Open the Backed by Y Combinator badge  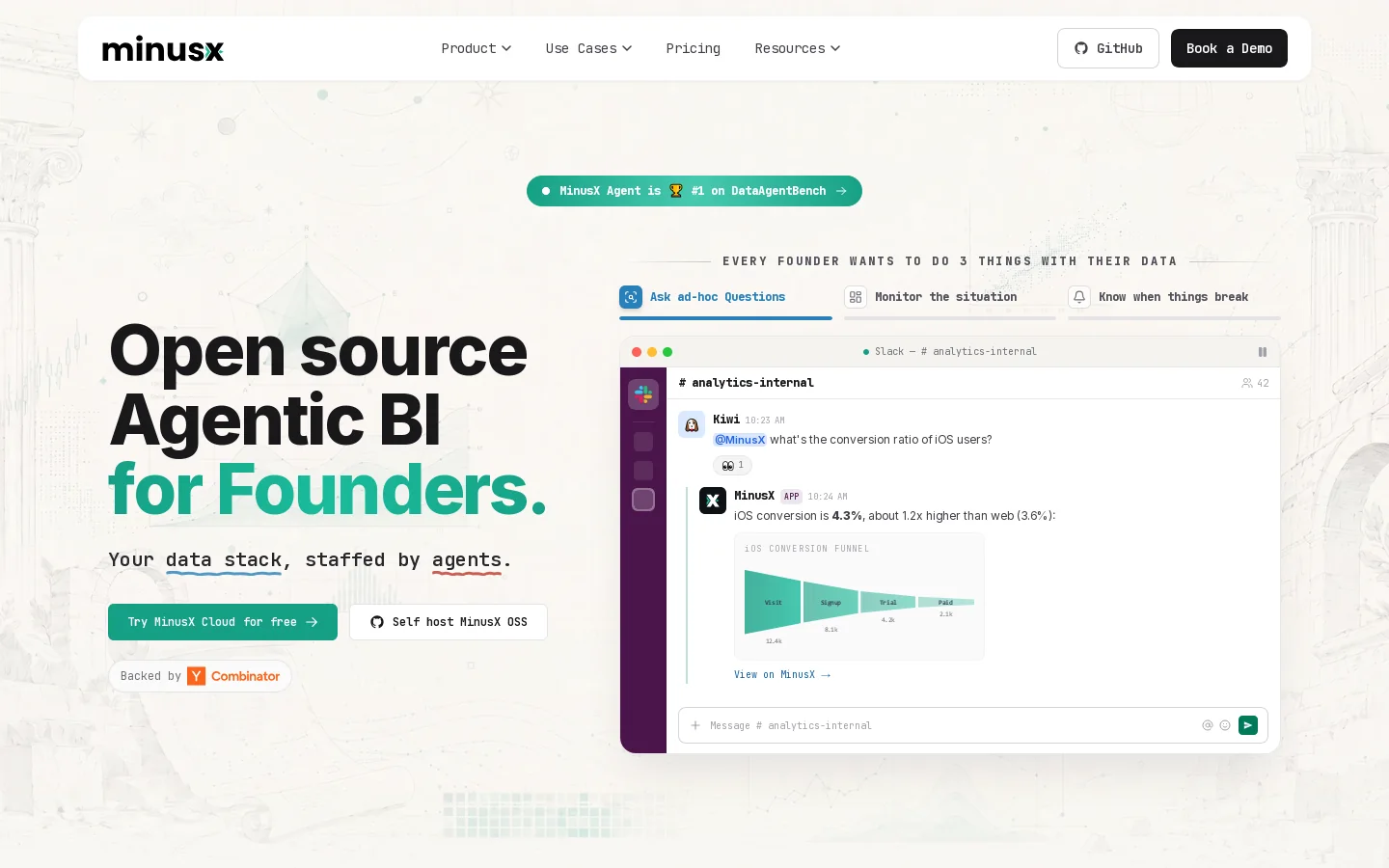[200, 676]
